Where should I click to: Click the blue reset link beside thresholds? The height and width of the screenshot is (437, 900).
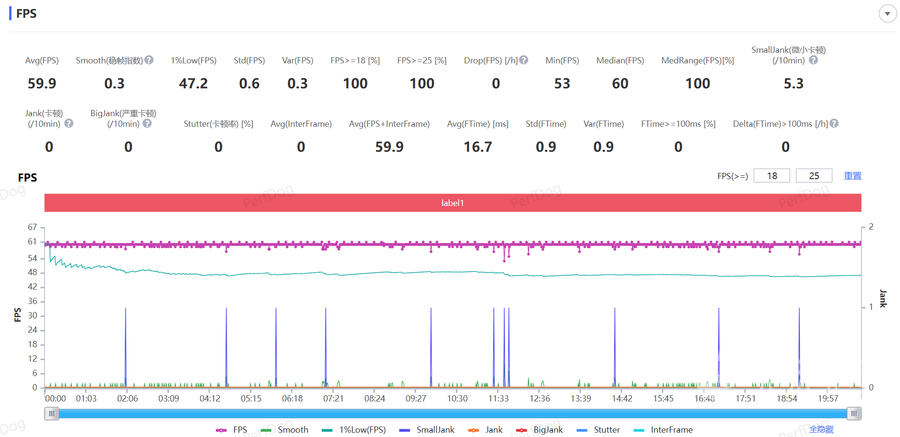pyautogui.click(x=852, y=176)
